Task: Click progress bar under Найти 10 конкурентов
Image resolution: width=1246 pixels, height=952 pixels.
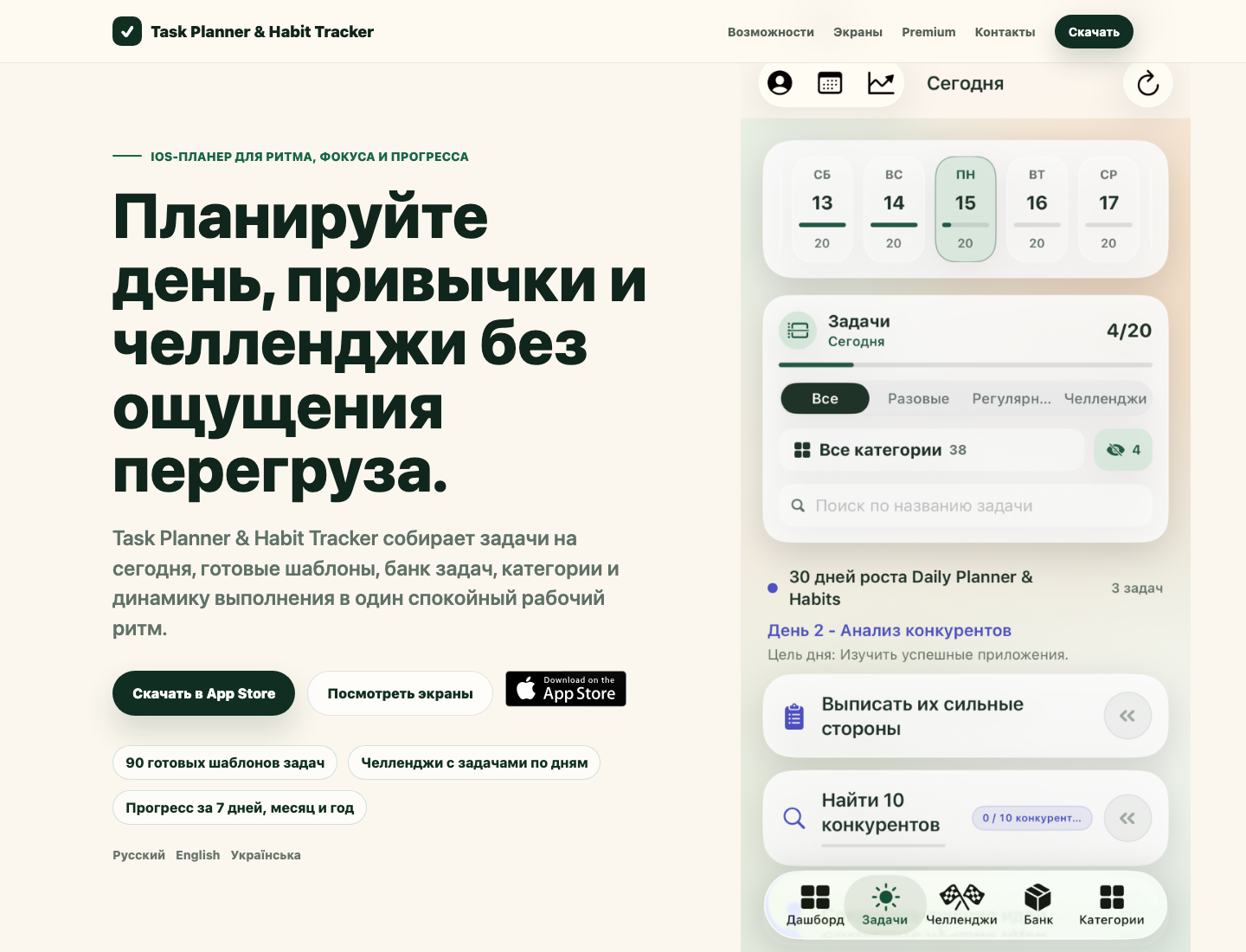Action: pyautogui.click(x=883, y=845)
